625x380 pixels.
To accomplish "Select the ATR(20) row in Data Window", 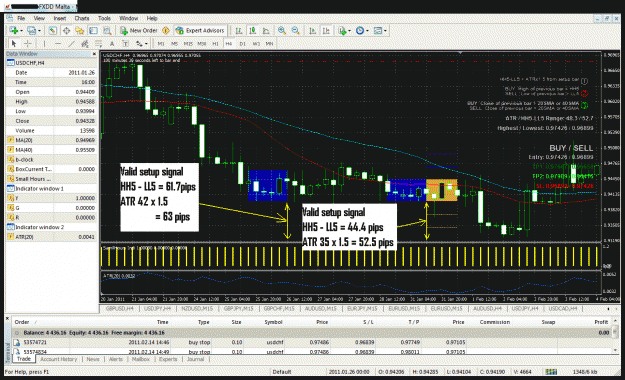I will coord(51,237).
